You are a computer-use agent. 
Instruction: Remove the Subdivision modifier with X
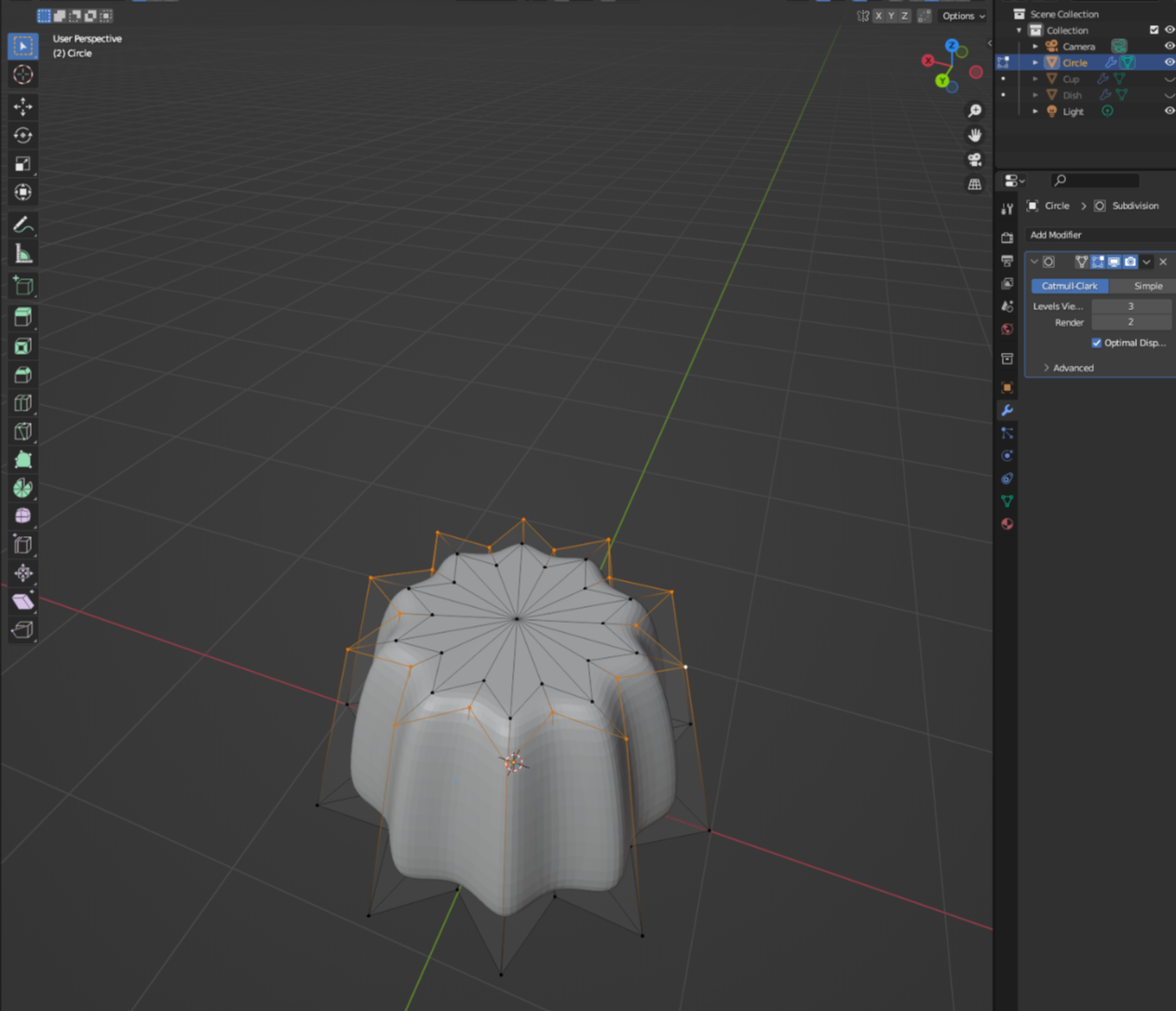pyautogui.click(x=1163, y=262)
